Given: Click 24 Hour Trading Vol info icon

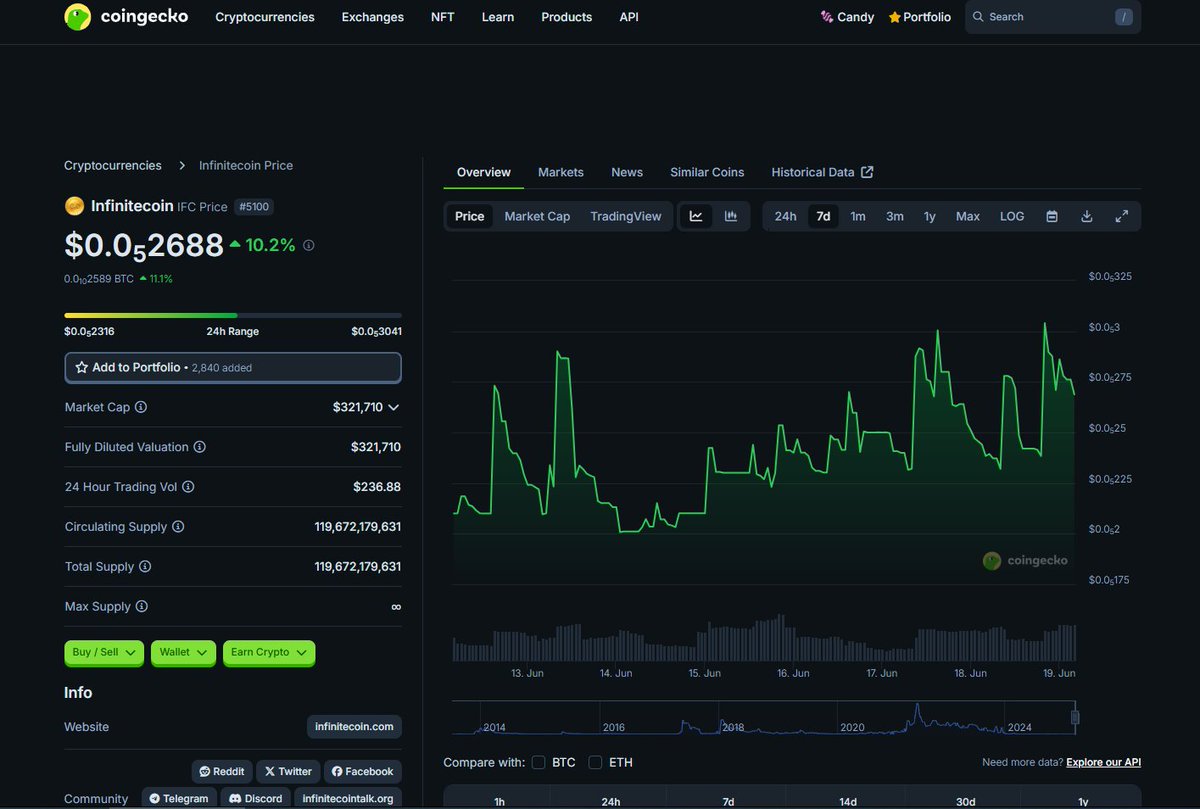Looking at the screenshot, I should [x=188, y=487].
